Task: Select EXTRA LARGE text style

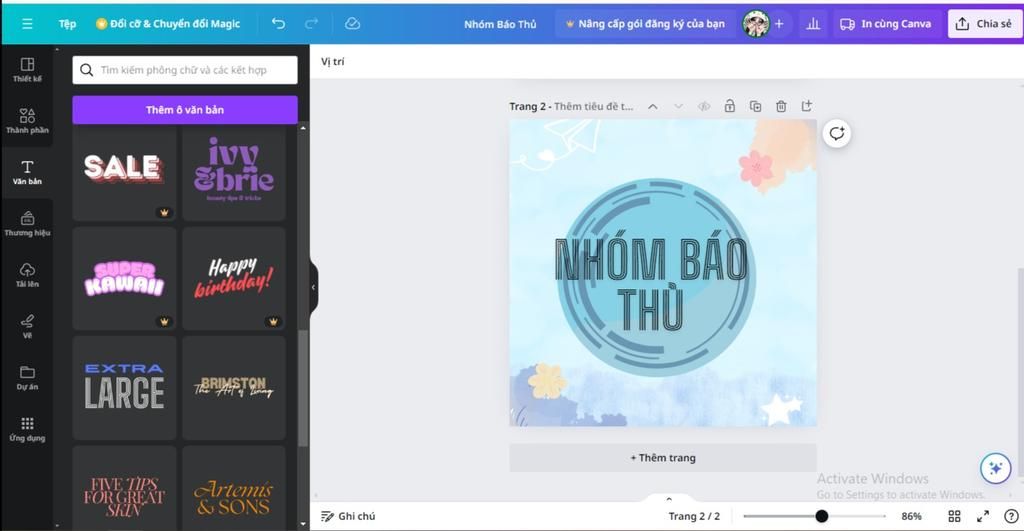Action: [x=124, y=388]
